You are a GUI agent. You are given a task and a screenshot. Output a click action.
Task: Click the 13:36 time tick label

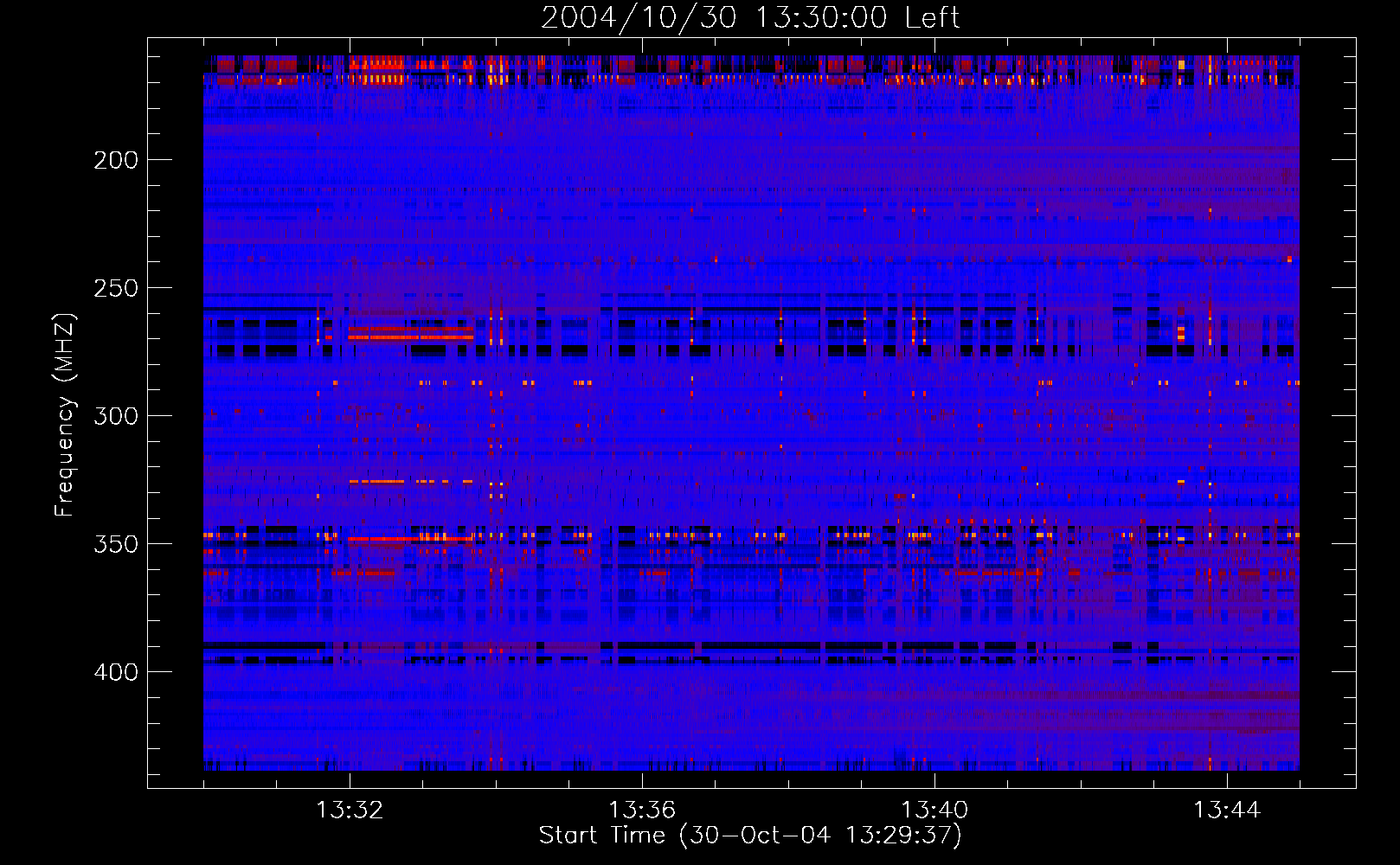(642, 811)
